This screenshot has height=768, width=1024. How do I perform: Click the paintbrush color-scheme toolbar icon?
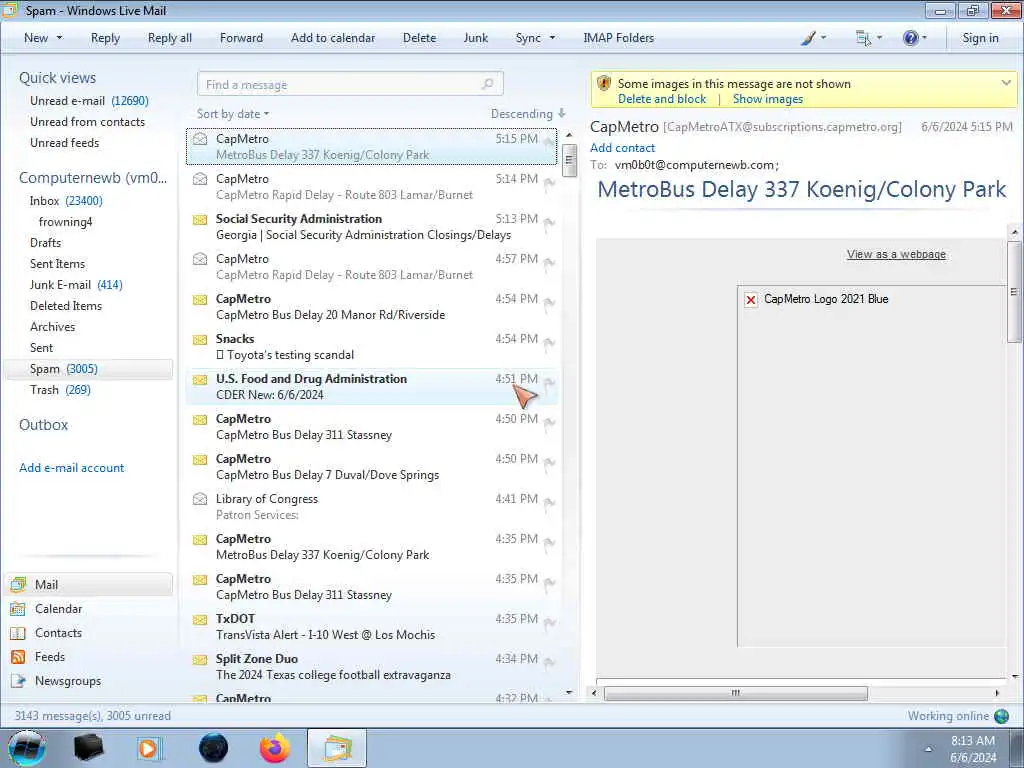[808, 38]
